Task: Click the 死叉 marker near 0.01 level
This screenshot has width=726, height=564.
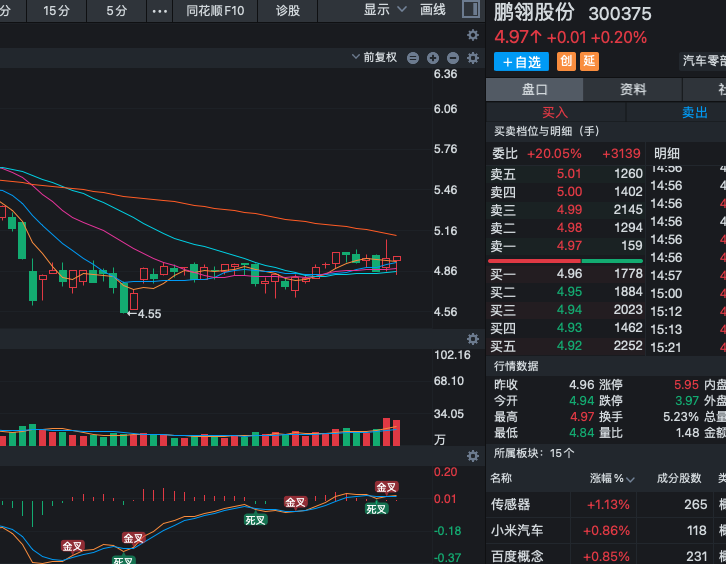Action: click(x=376, y=509)
